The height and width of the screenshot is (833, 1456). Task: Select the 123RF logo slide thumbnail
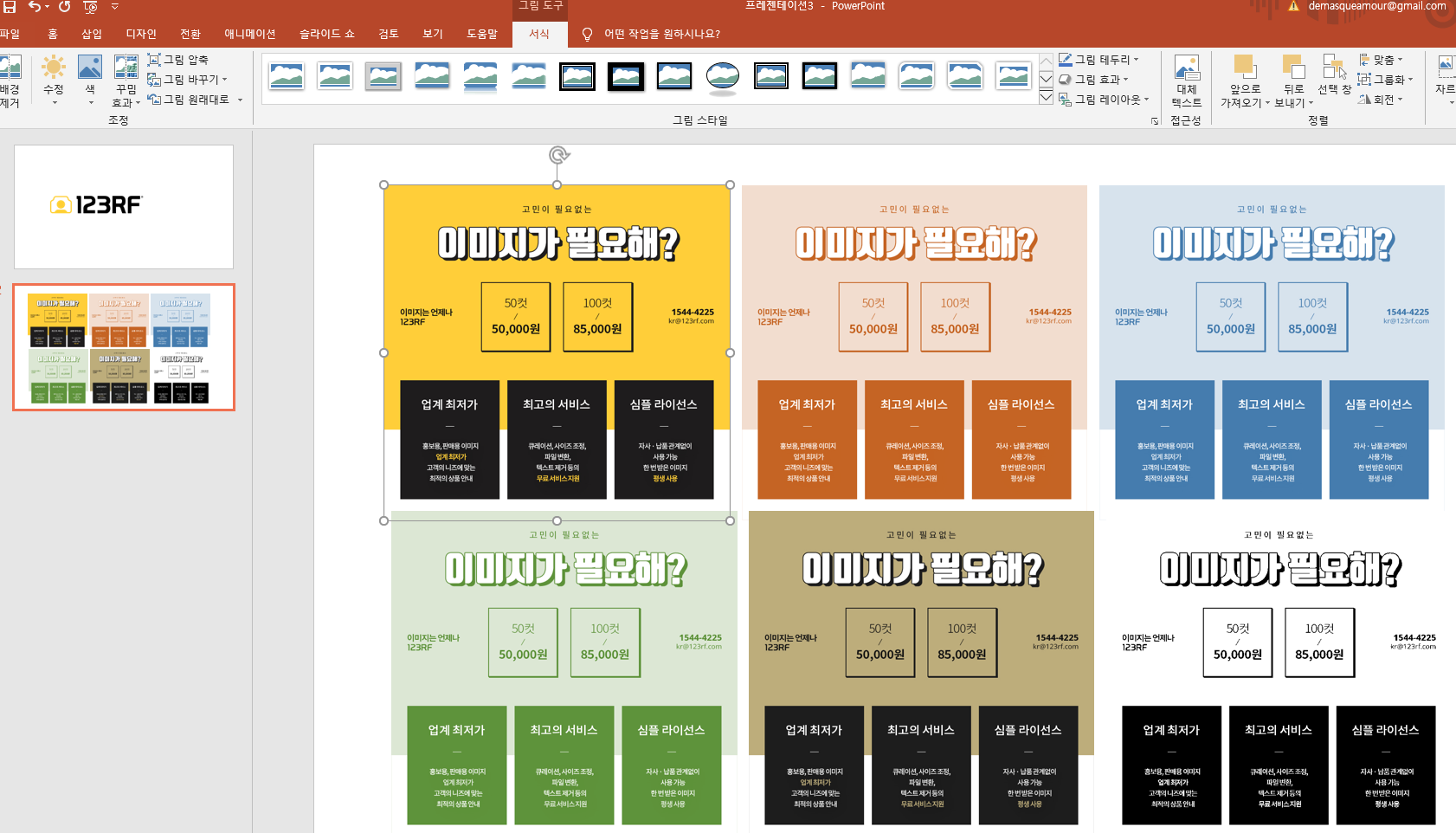124,207
